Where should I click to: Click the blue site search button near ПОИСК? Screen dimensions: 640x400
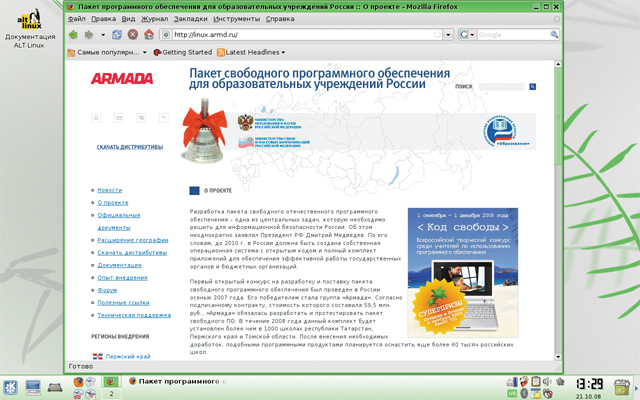pyautogui.click(x=532, y=87)
